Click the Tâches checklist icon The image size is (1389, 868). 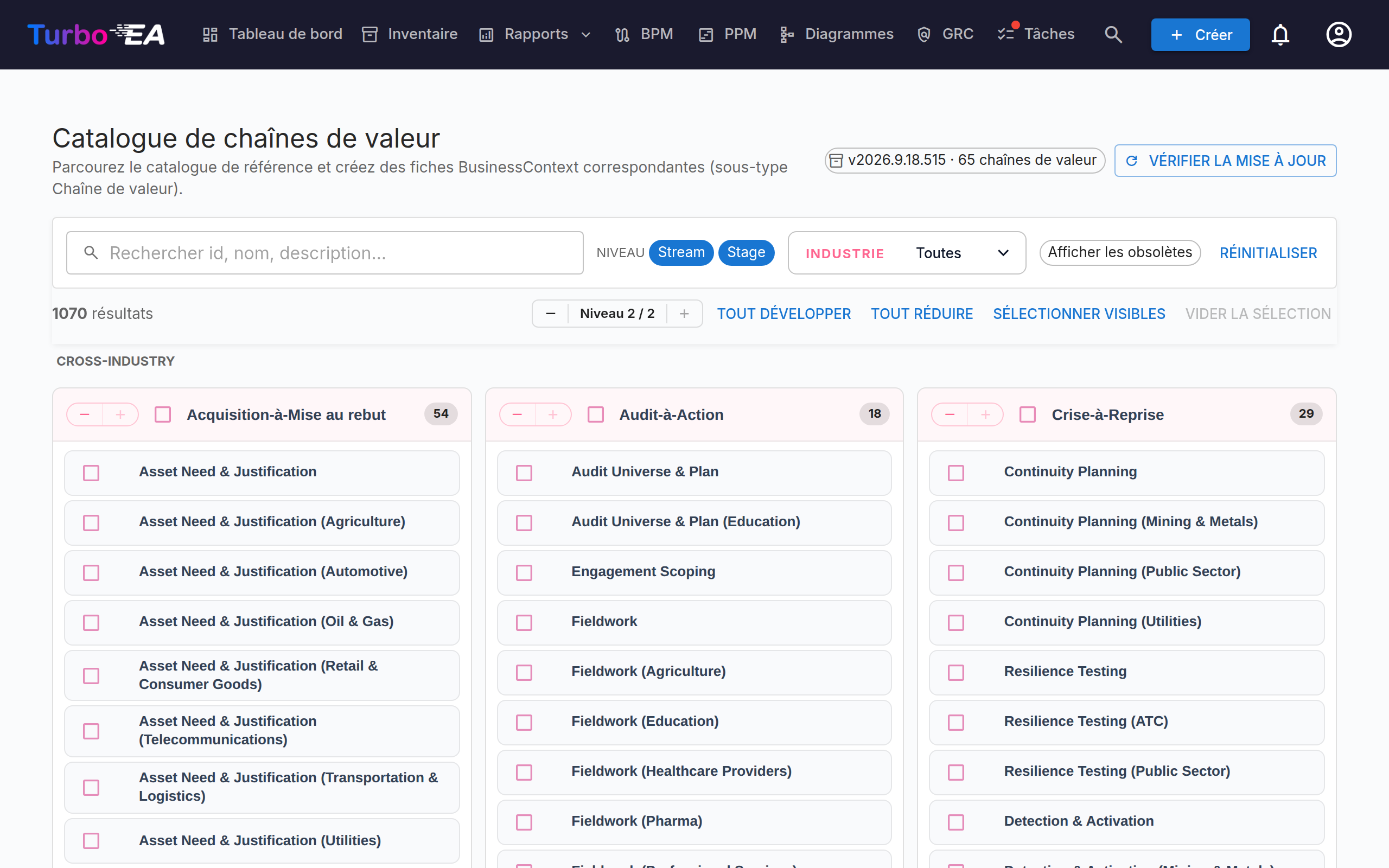click(x=1005, y=34)
